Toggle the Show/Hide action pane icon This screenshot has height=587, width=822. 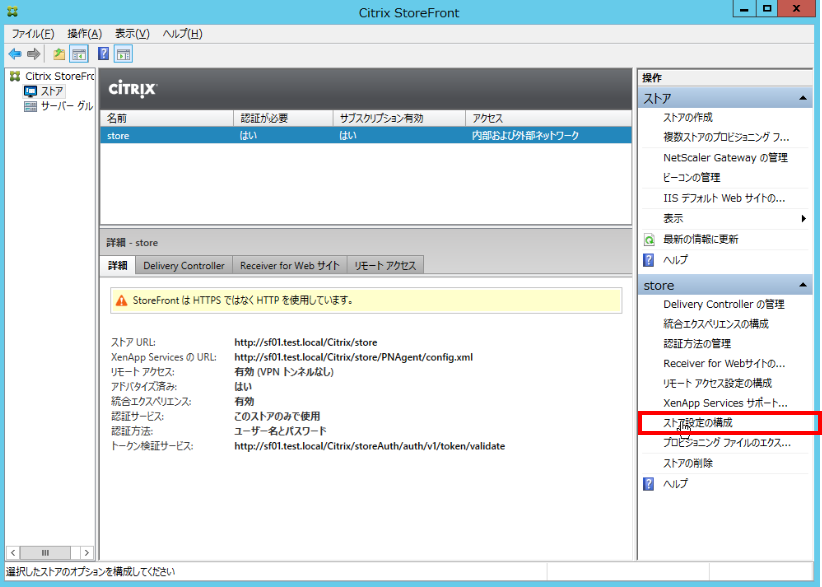coord(124,53)
